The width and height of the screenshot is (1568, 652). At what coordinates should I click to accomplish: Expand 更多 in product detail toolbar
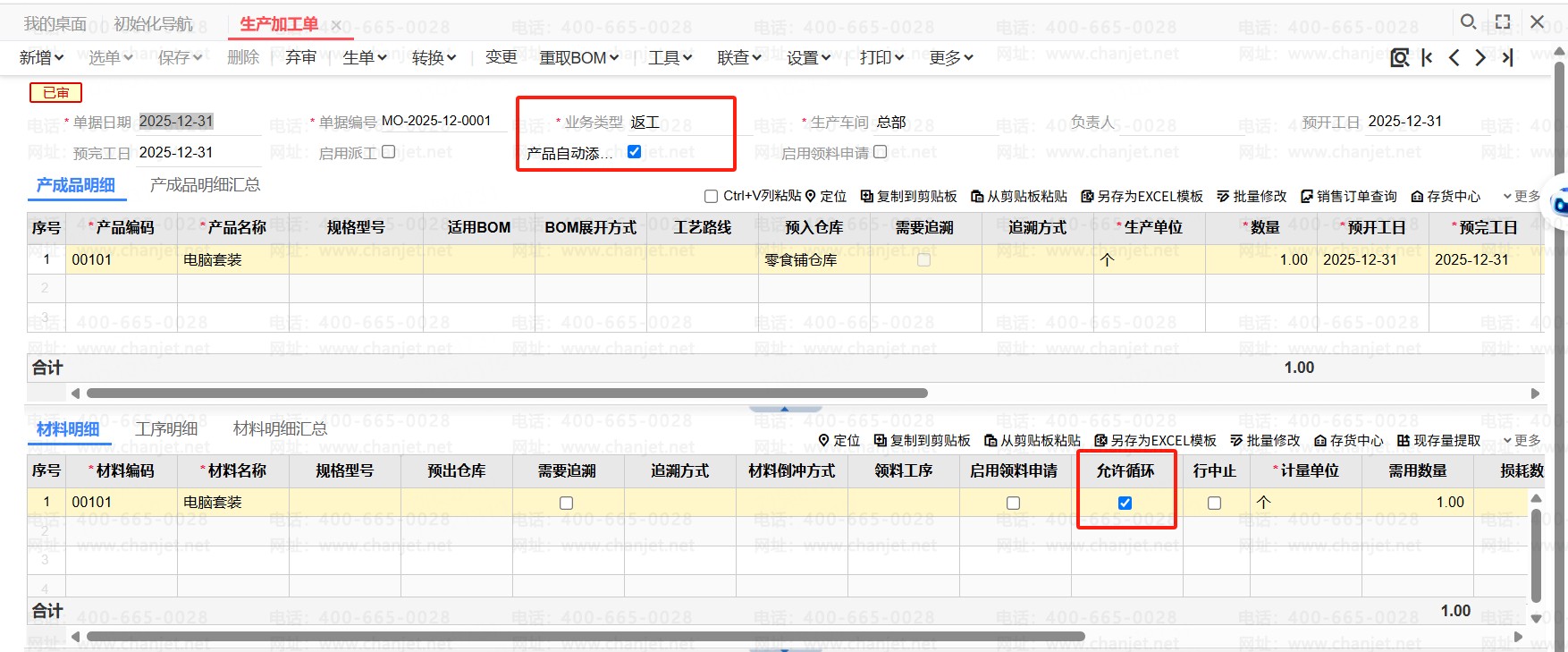click(1522, 196)
